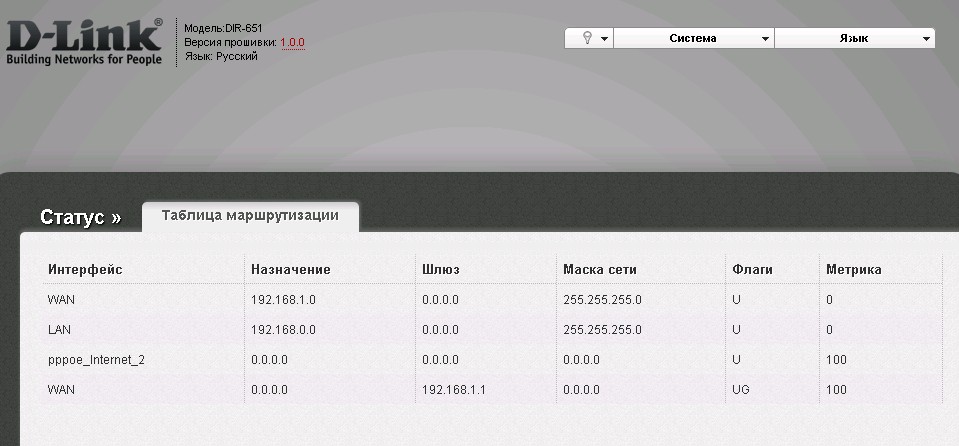Click the UG flag cell
The width and height of the screenshot is (959, 446).
coord(741,390)
